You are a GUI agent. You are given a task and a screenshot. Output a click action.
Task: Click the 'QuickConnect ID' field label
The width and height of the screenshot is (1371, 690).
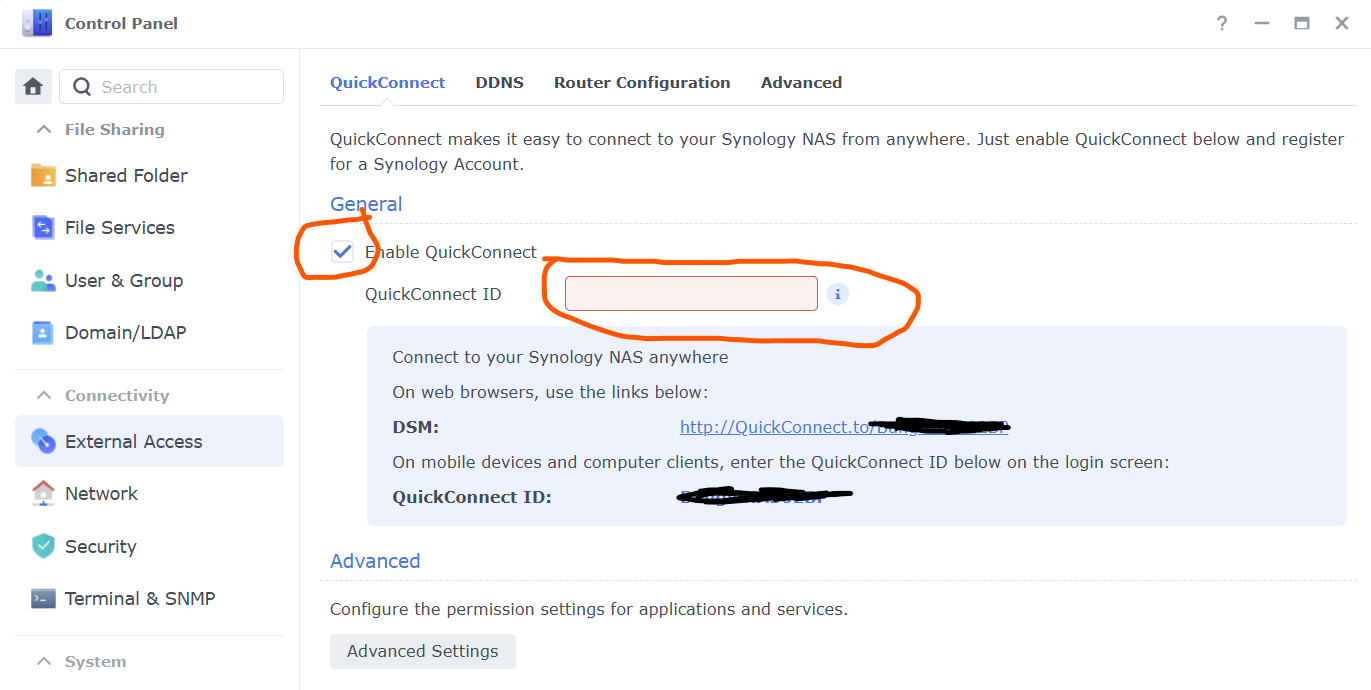[x=433, y=294]
